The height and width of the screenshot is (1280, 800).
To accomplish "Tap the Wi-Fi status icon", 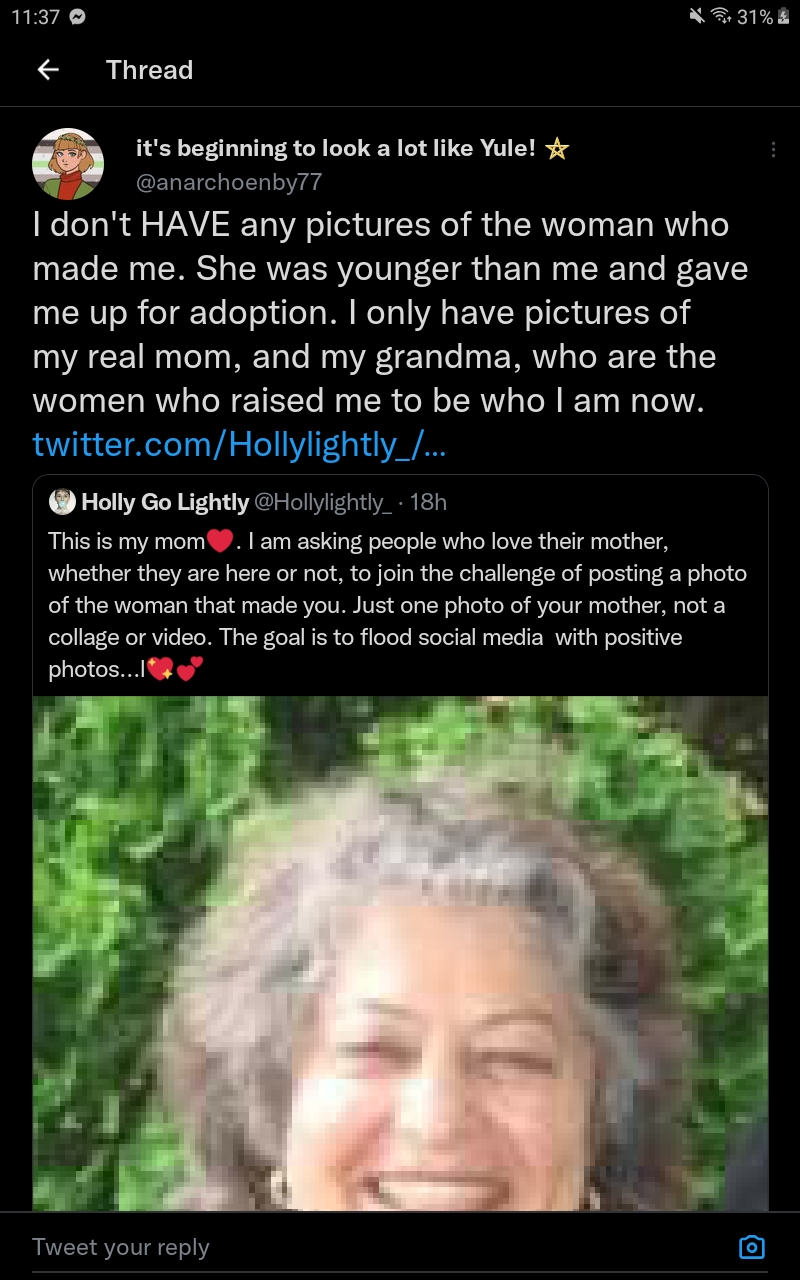I will pyautogui.click(x=721, y=17).
